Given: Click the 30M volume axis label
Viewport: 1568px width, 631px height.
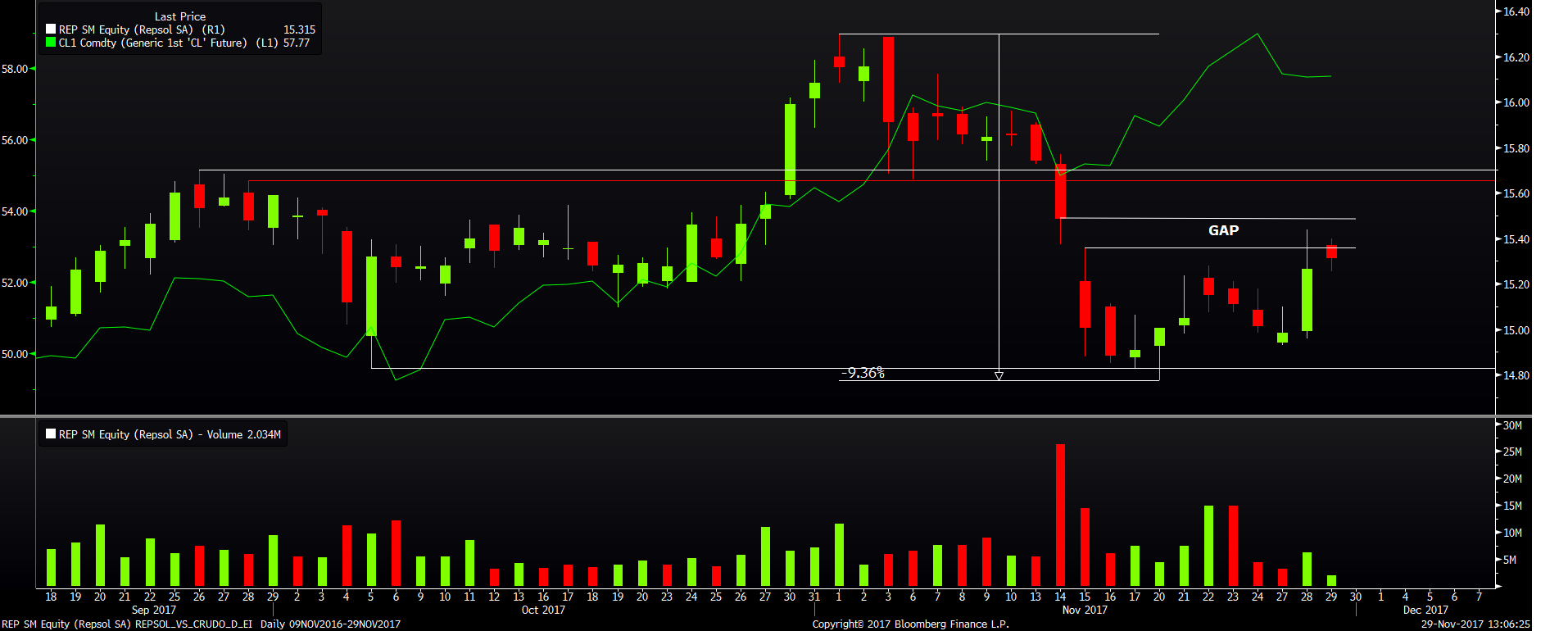Looking at the screenshot, I should 1512,425.
